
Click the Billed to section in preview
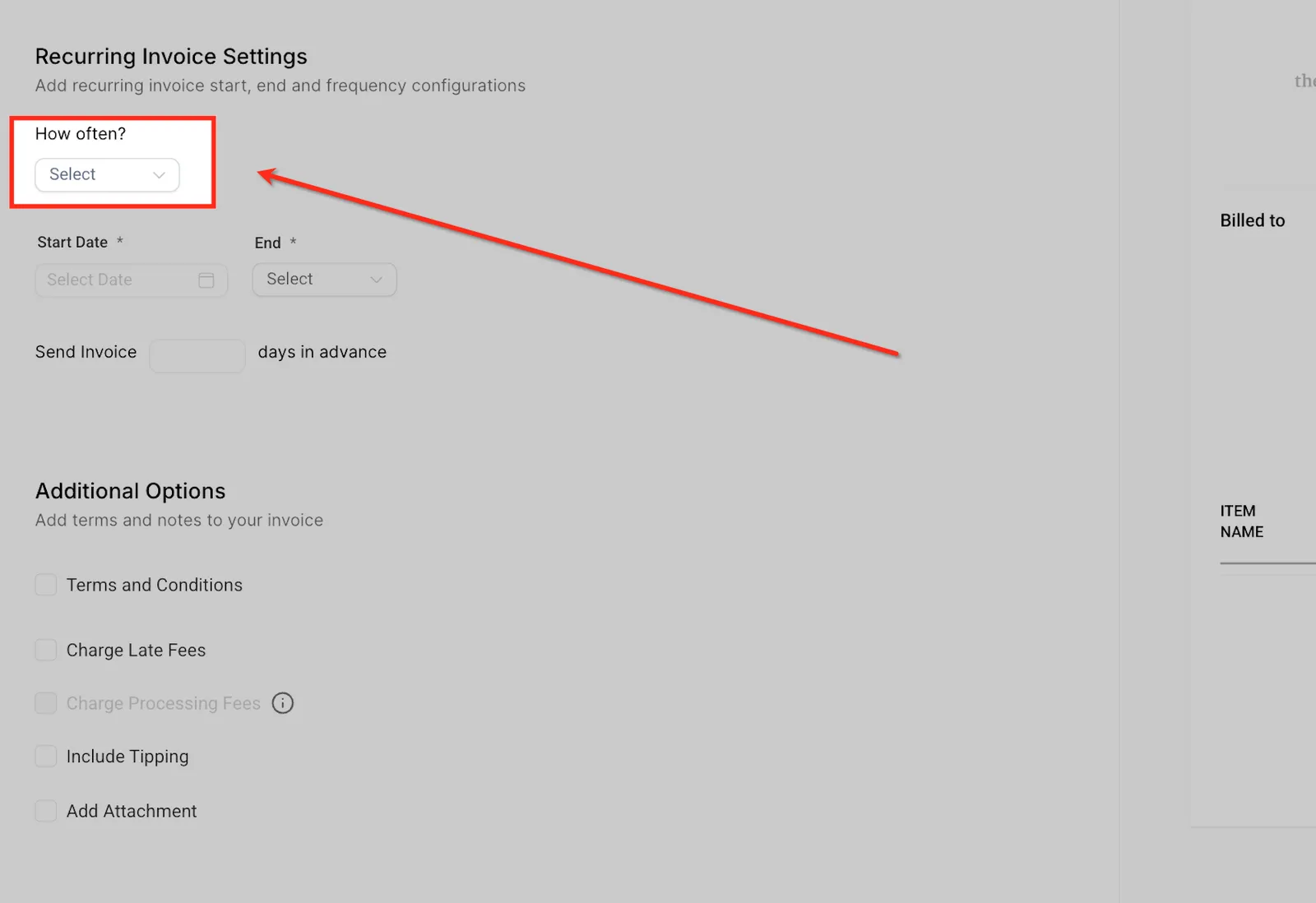click(x=1252, y=220)
